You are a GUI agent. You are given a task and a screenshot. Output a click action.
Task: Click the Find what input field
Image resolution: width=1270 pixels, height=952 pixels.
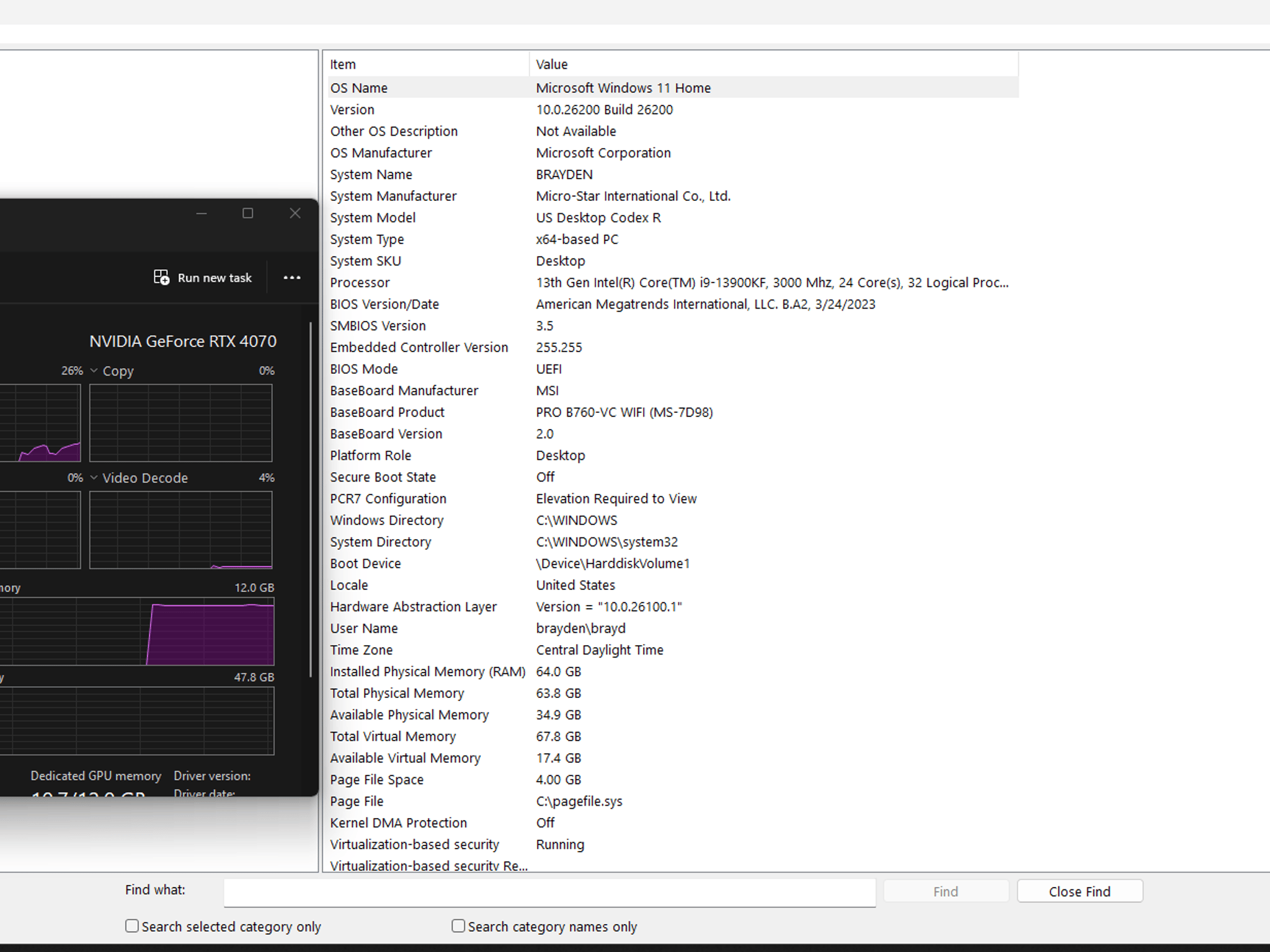[550, 892]
